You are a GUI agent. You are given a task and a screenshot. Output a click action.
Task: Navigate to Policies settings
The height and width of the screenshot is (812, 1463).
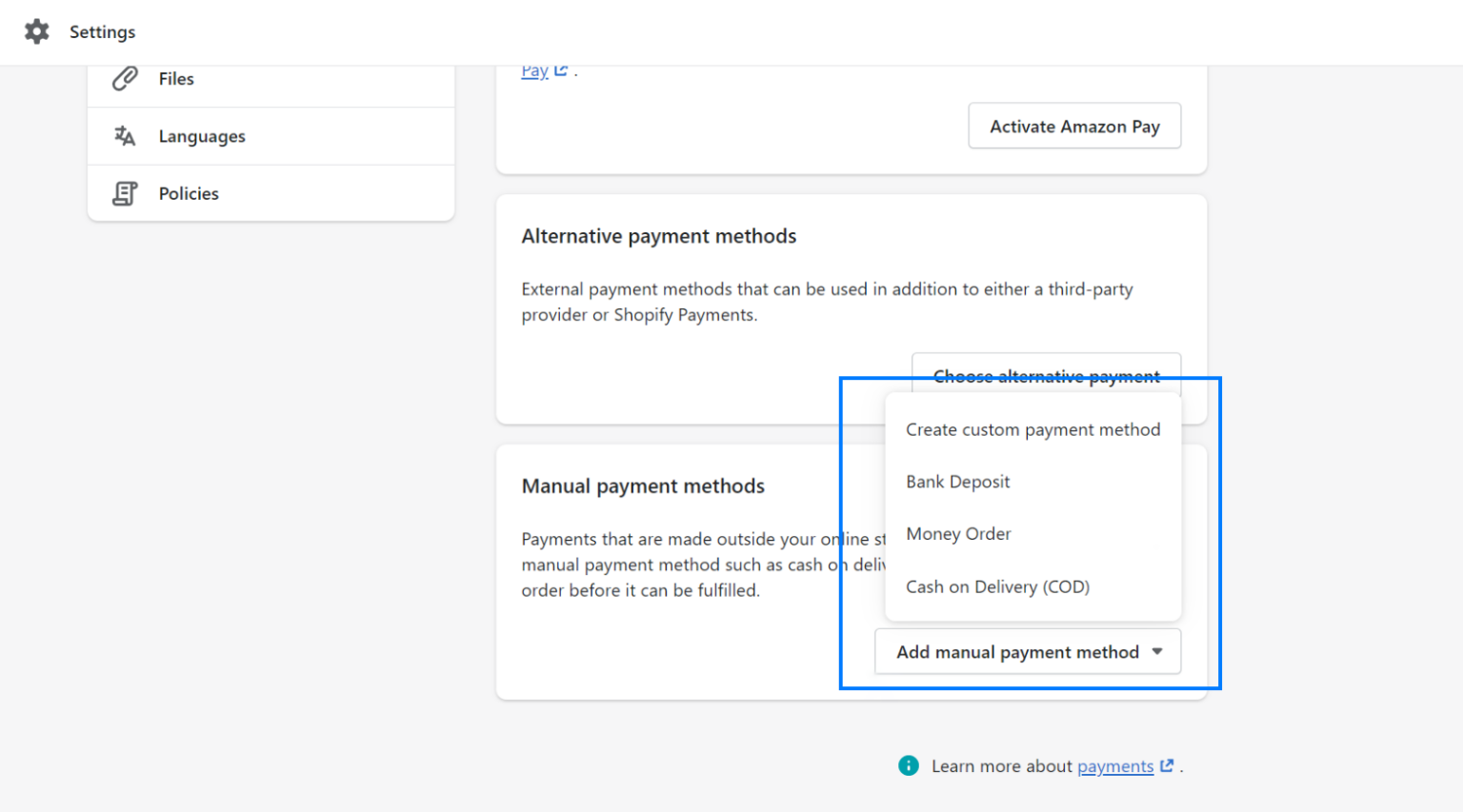(189, 192)
